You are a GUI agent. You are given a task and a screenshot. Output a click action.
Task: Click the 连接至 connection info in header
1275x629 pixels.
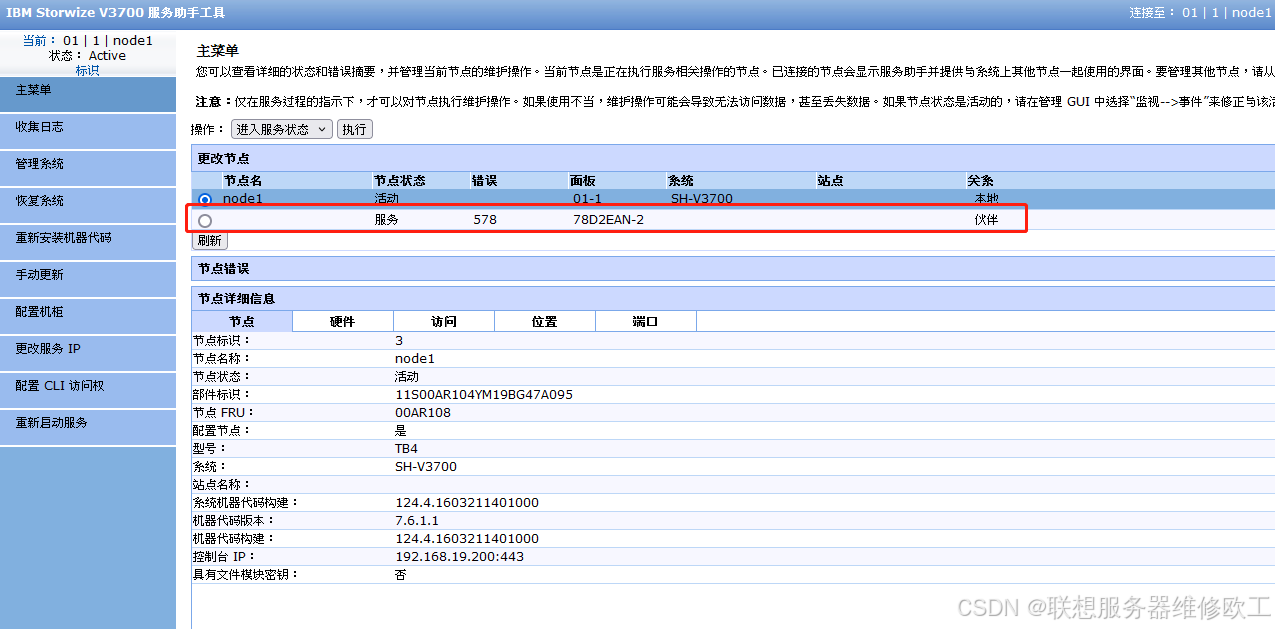[x=1200, y=13]
